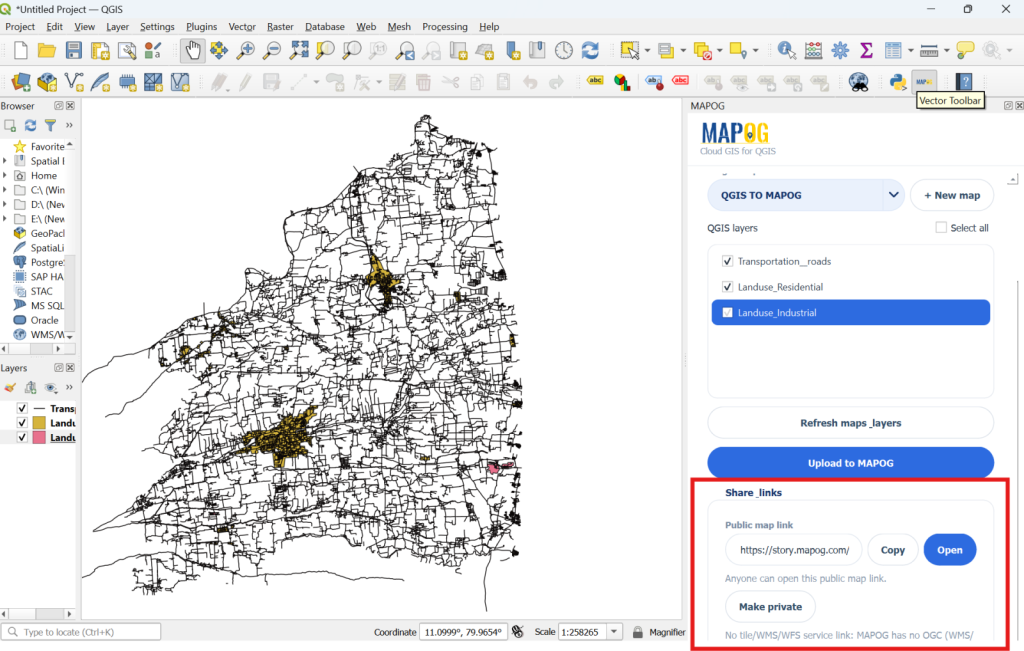Click the Browser panel Filter funnel icon
This screenshot has width=1024, height=651.
tap(50, 125)
